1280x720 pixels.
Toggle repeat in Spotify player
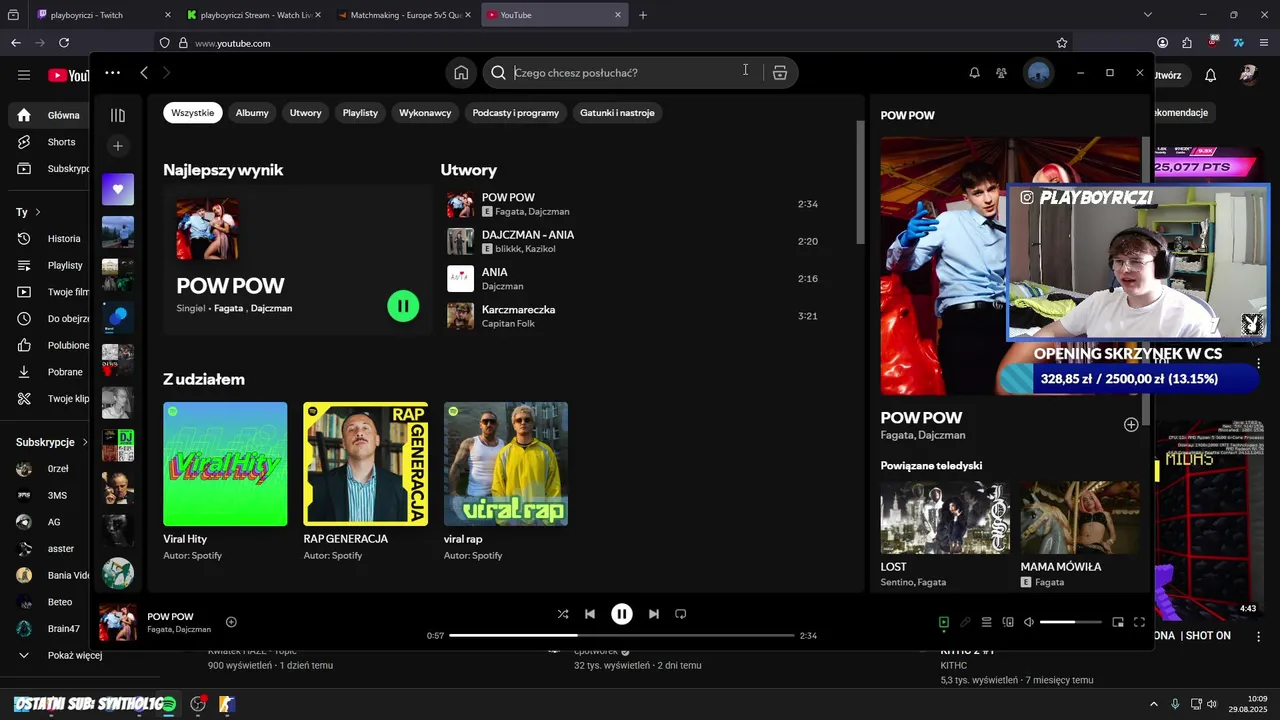[681, 614]
